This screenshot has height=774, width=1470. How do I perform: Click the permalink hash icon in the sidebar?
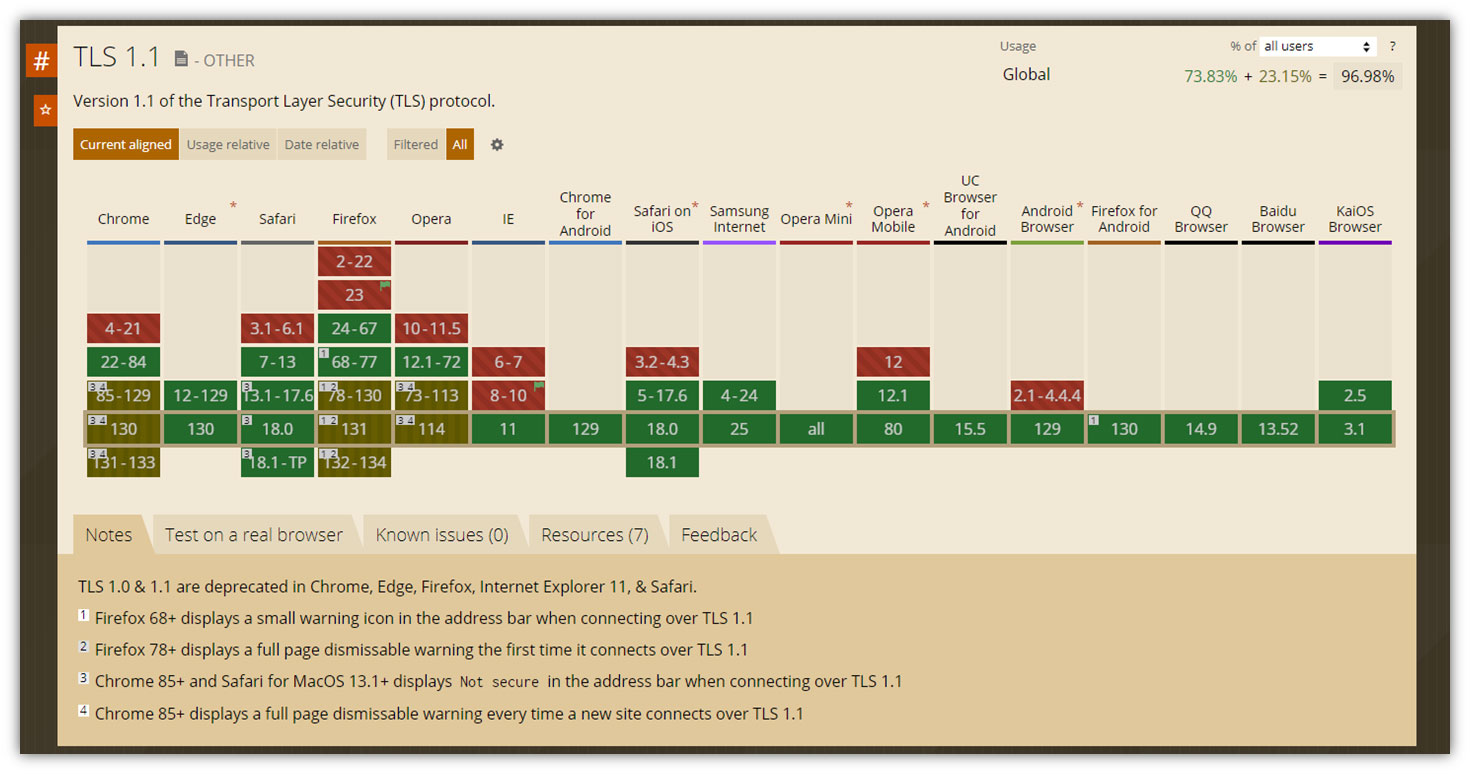click(40, 60)
